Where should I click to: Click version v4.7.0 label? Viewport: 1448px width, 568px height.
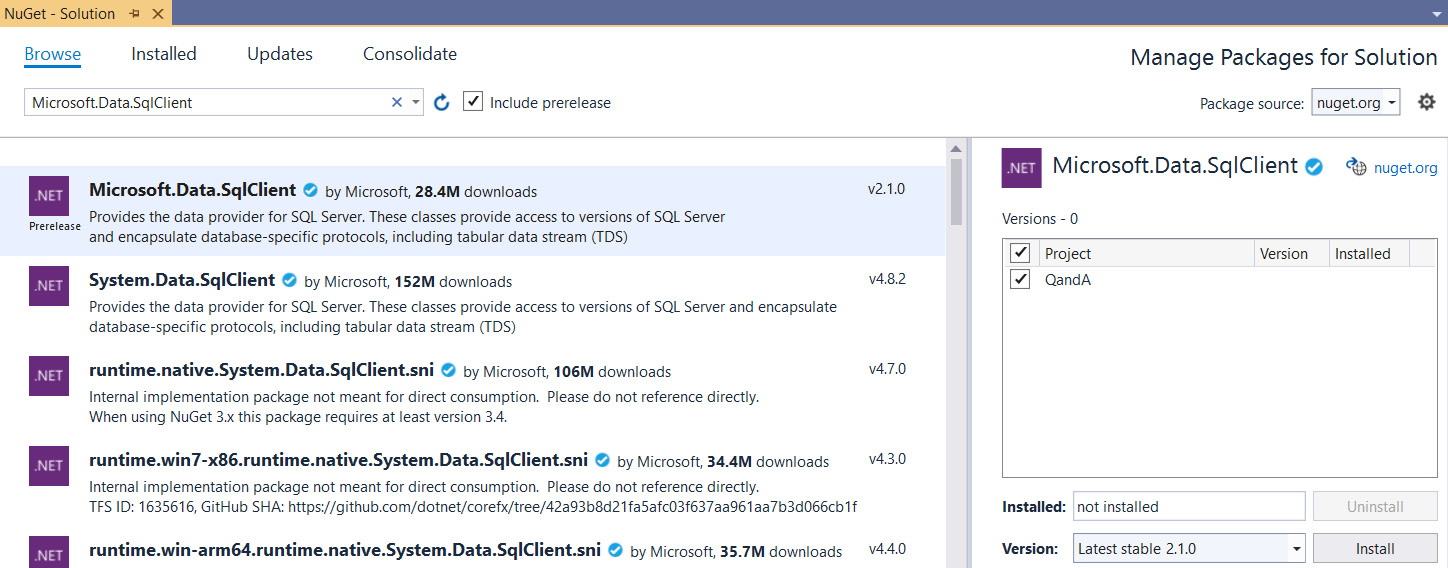(887, 368)
